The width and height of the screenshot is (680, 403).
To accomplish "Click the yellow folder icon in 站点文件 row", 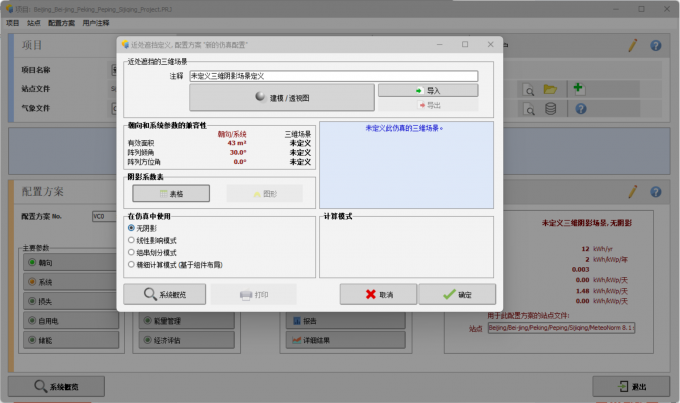I will [x=550, y=89].
